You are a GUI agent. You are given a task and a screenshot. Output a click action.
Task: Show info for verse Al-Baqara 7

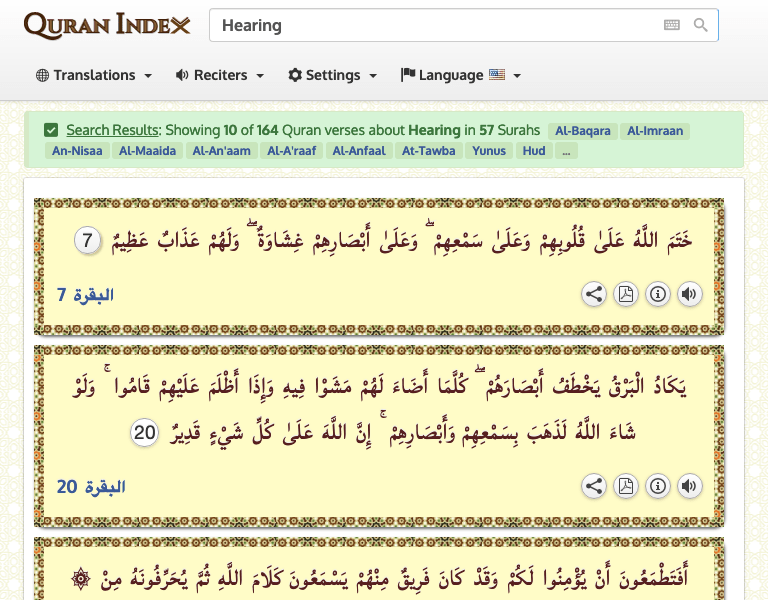tap(658, 294)
